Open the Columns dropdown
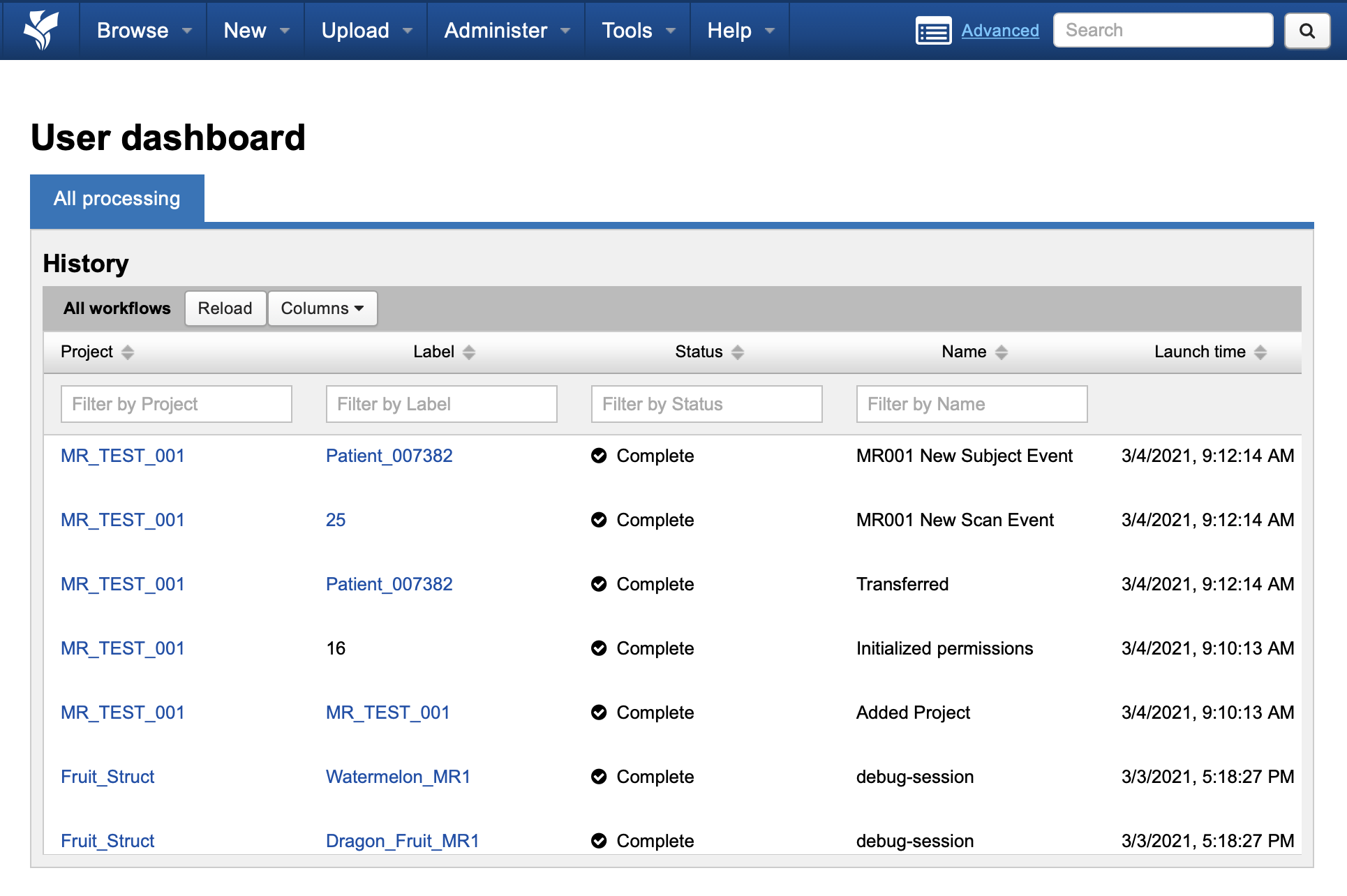 point(322,308)
